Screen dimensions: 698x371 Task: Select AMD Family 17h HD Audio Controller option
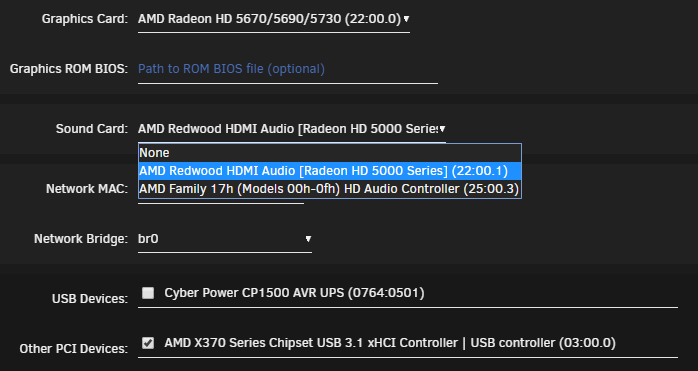click(329, 189)
